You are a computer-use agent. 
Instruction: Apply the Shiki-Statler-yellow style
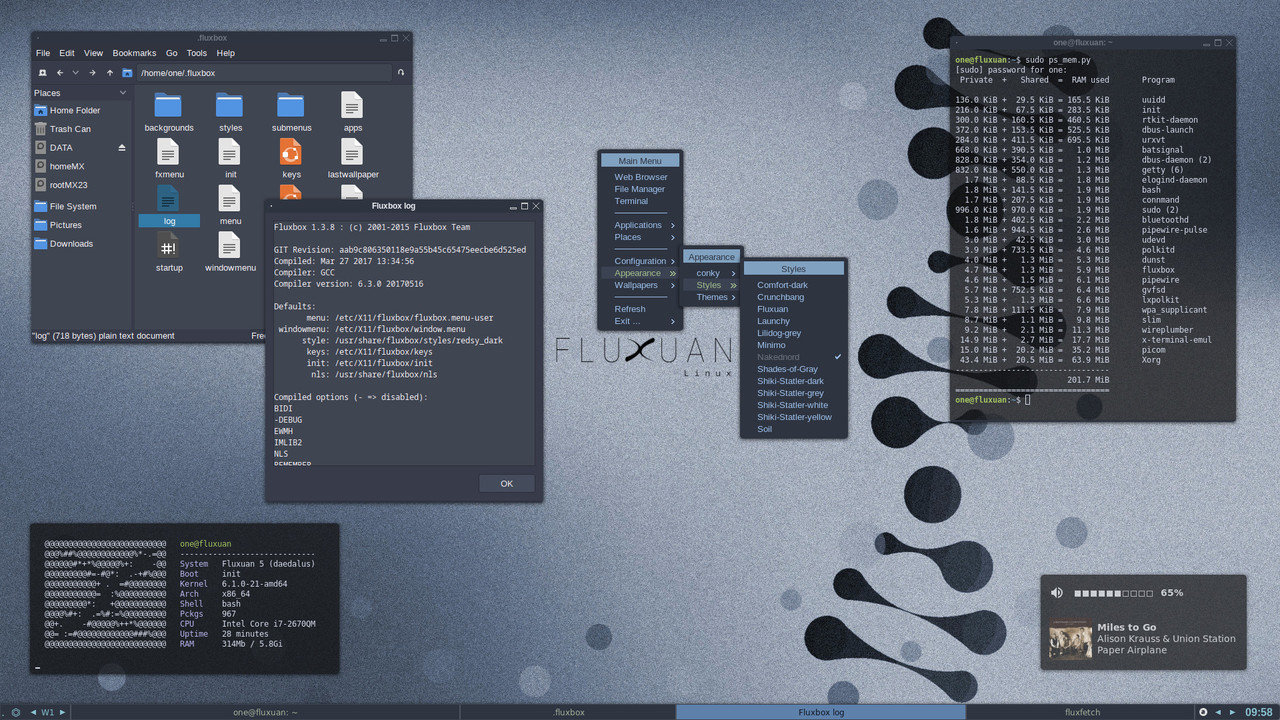796,417
